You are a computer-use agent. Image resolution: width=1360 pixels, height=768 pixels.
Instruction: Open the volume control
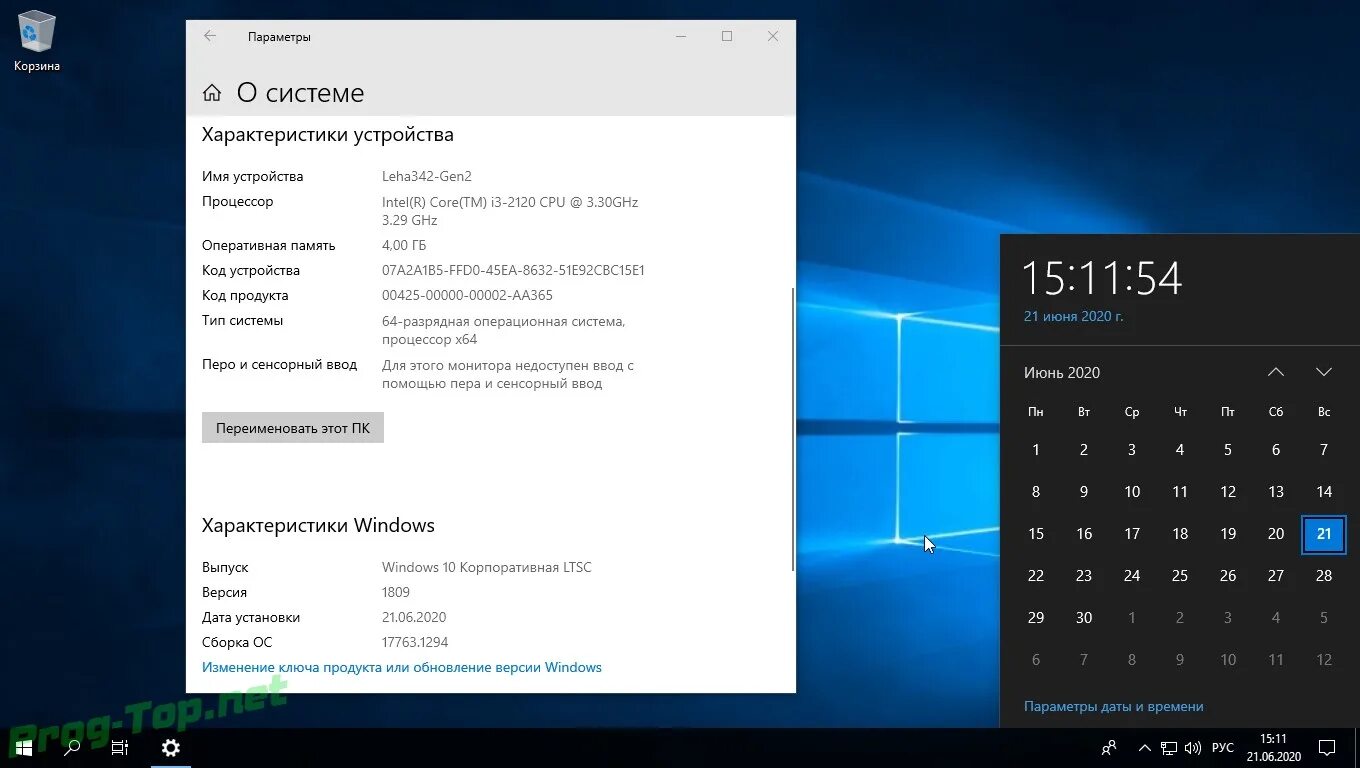coord(1192,747)
